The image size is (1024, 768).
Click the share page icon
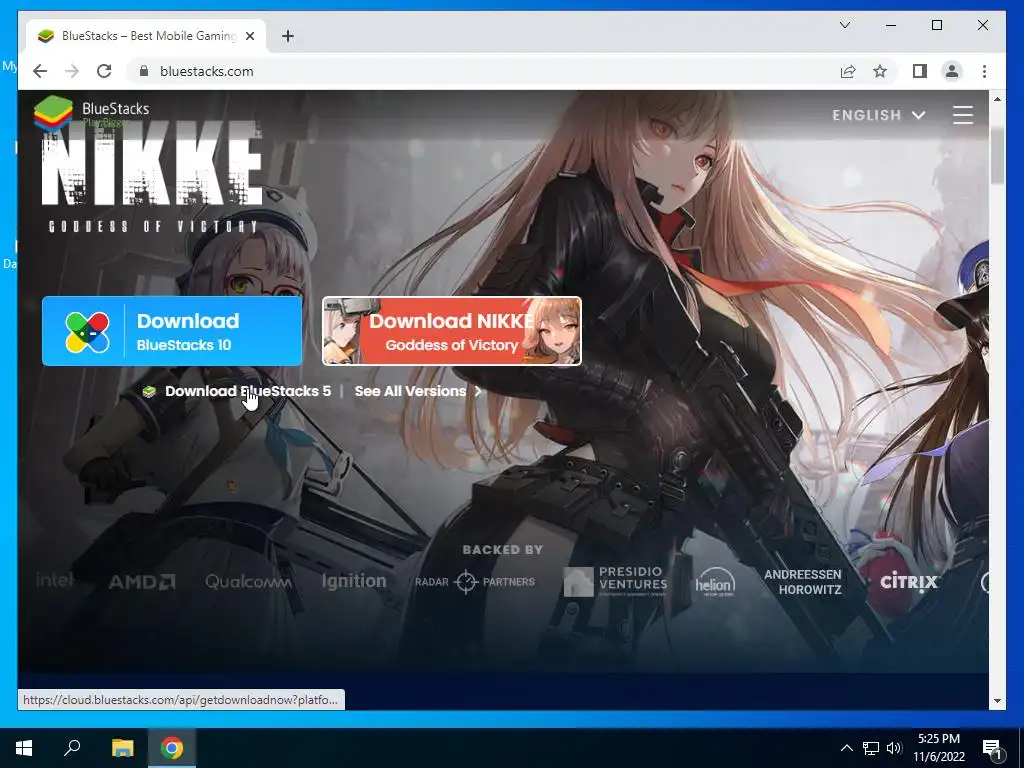(848, 71)
